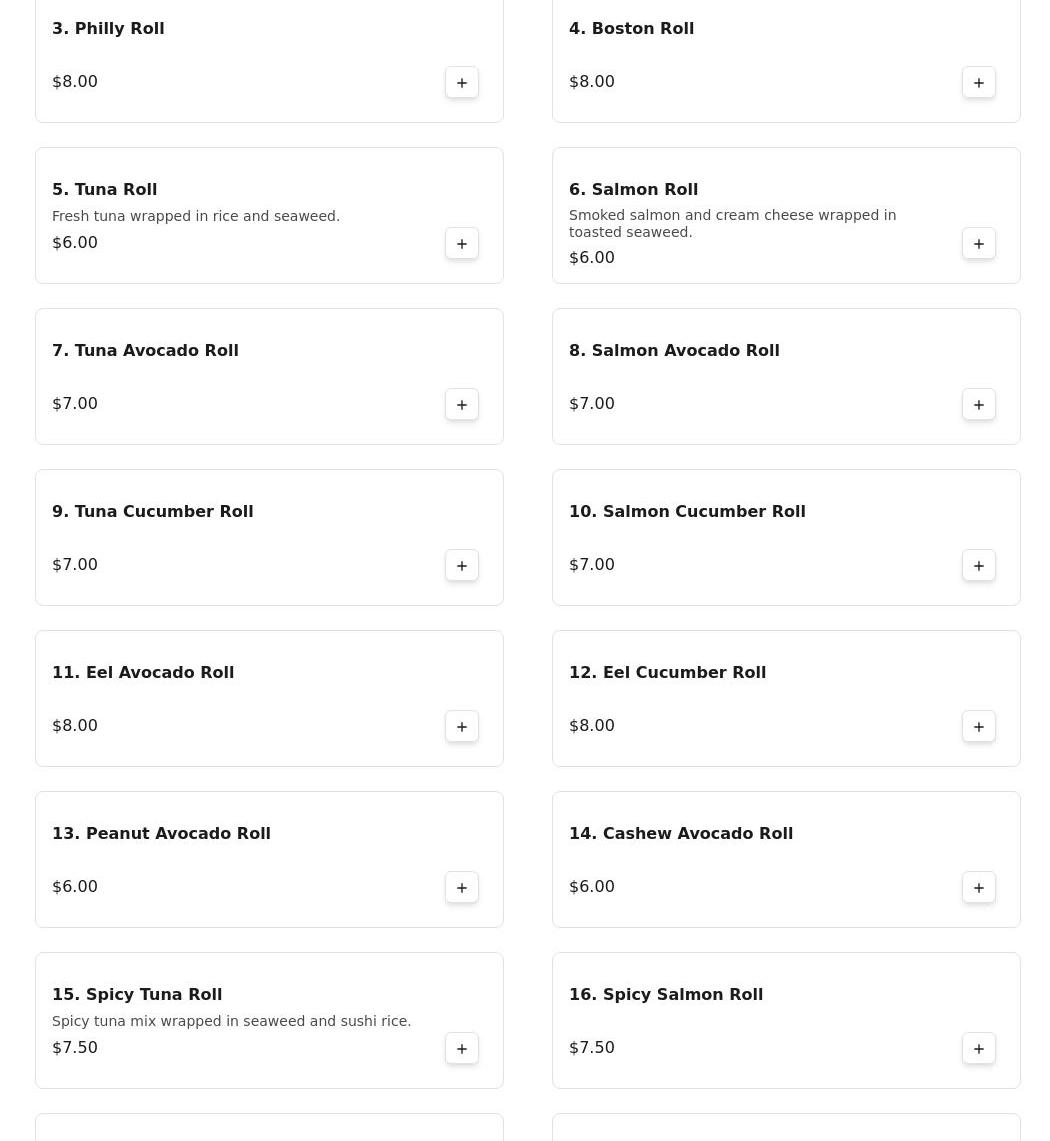The image size is (1050, 1141).
Task: Add Spicy Salmon Roll to order
Action: [979, 1049]
